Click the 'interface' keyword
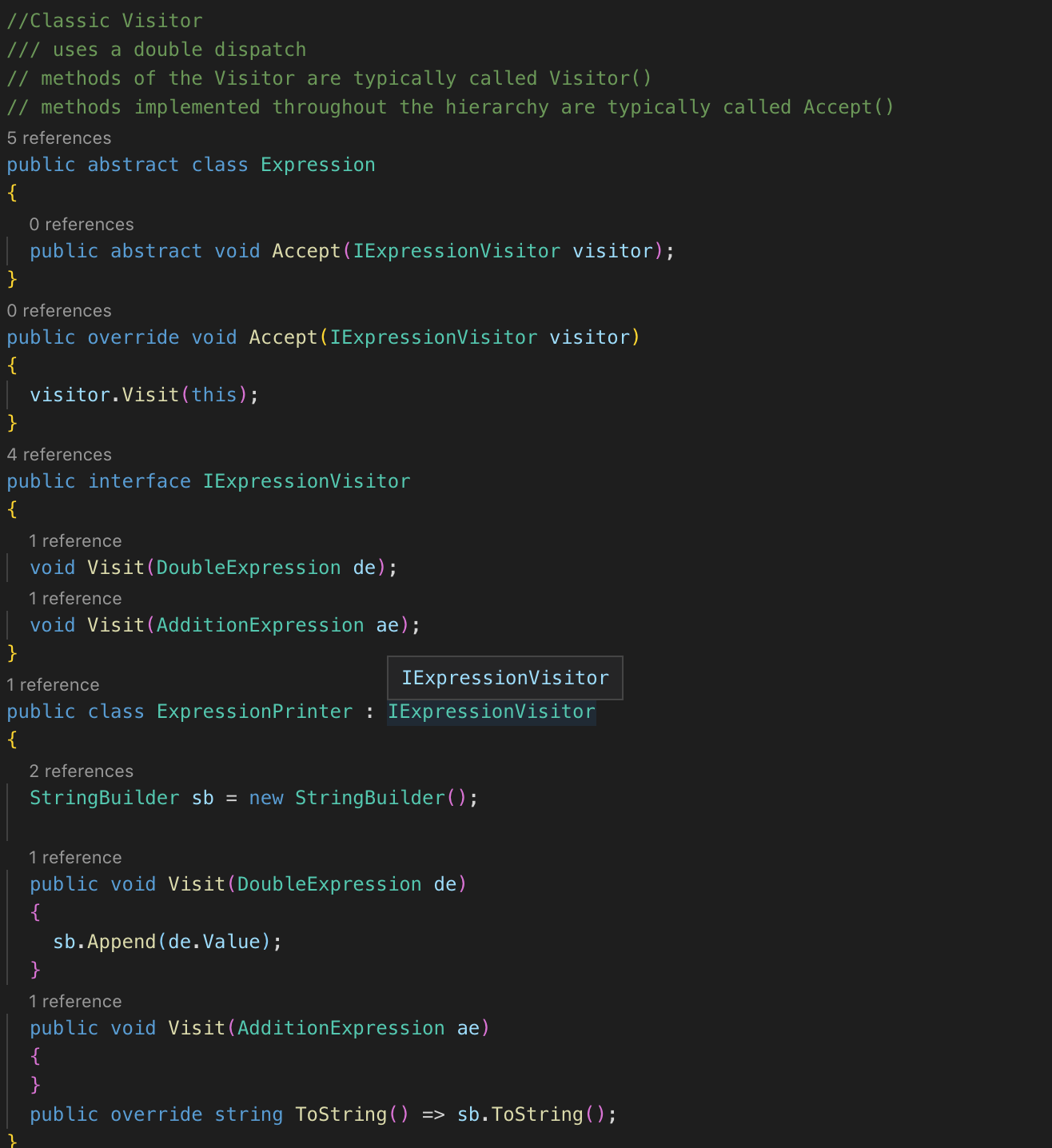 coord(140,481)
